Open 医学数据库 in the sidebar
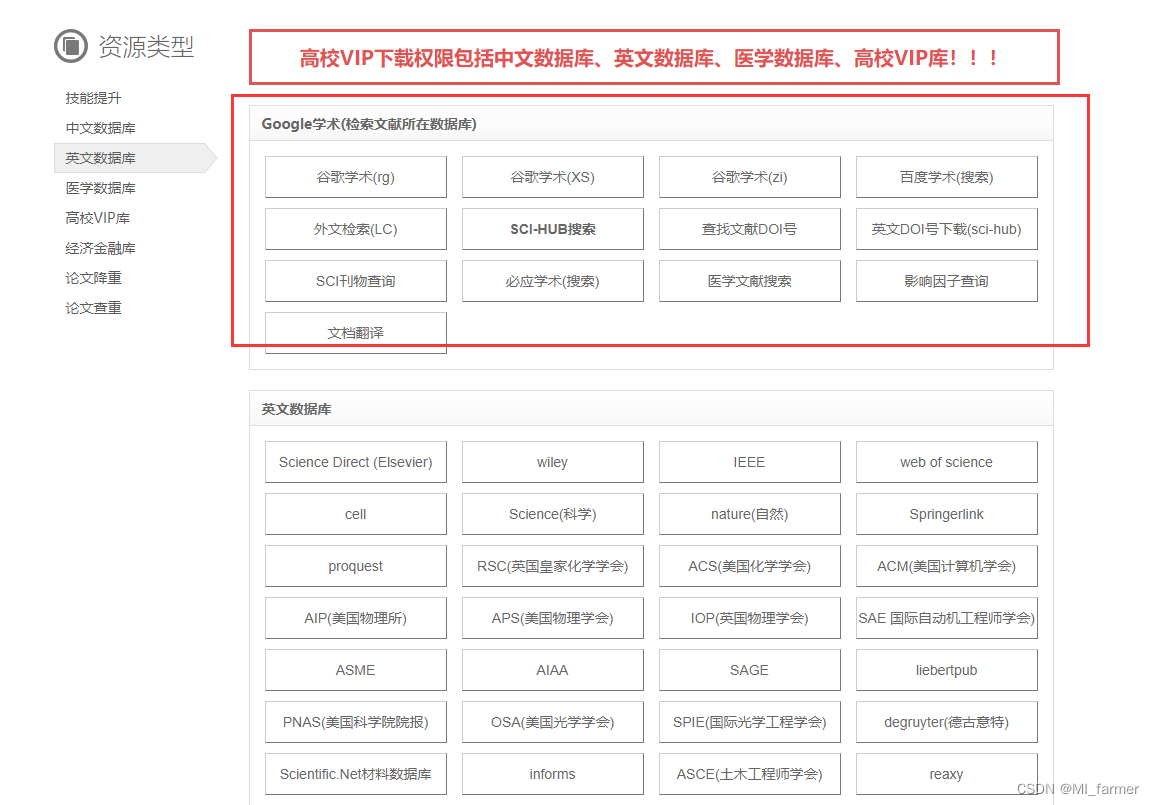Viewport: 1154px width, 805px height. pyautogui.click(x=100, y=188)
